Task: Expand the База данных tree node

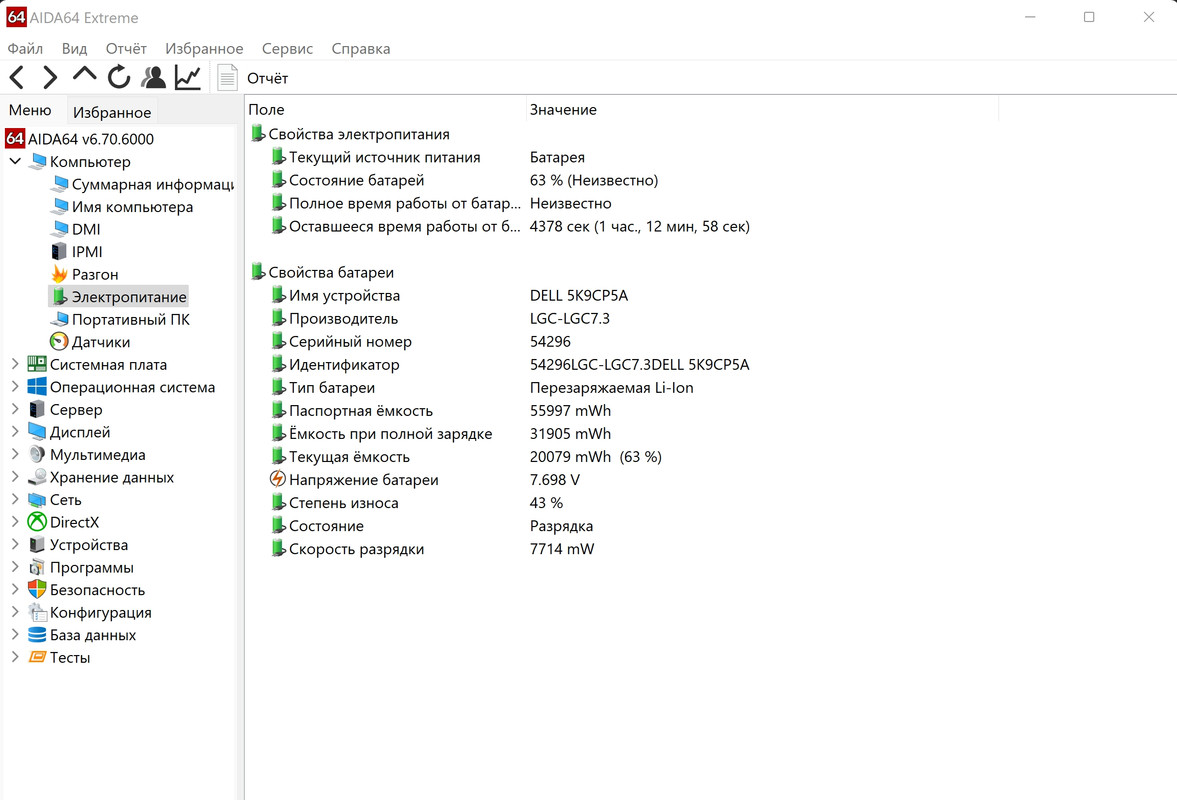Action: (x=15, y=634)
